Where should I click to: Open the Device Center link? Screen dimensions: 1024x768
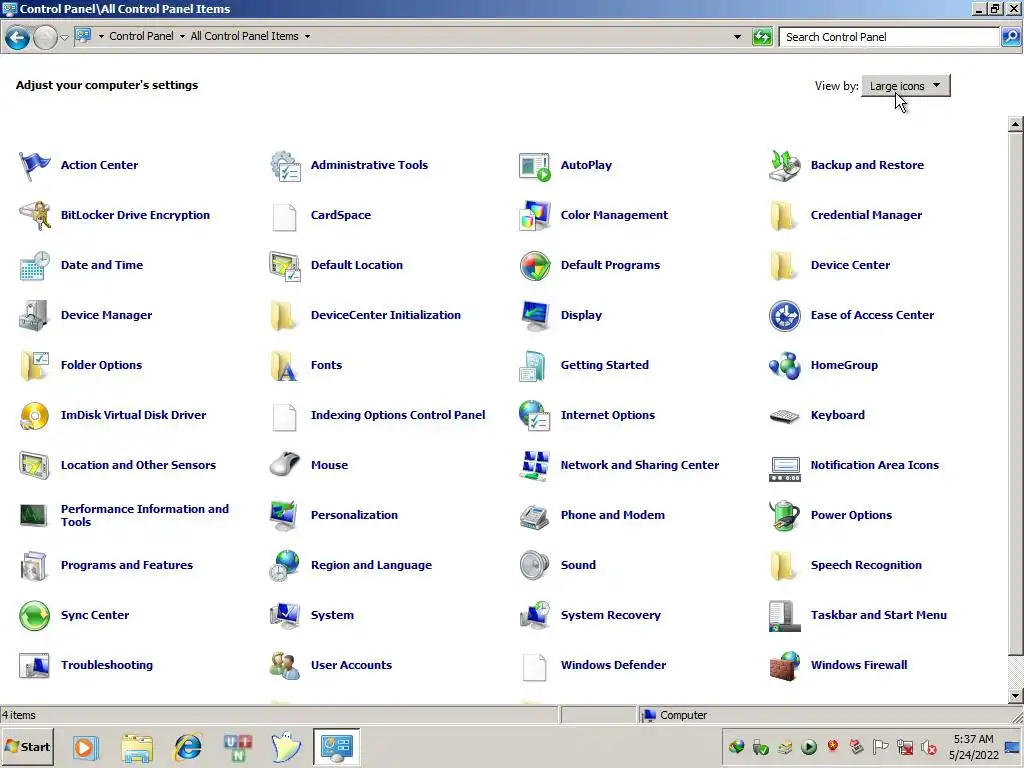coord(850,265)
